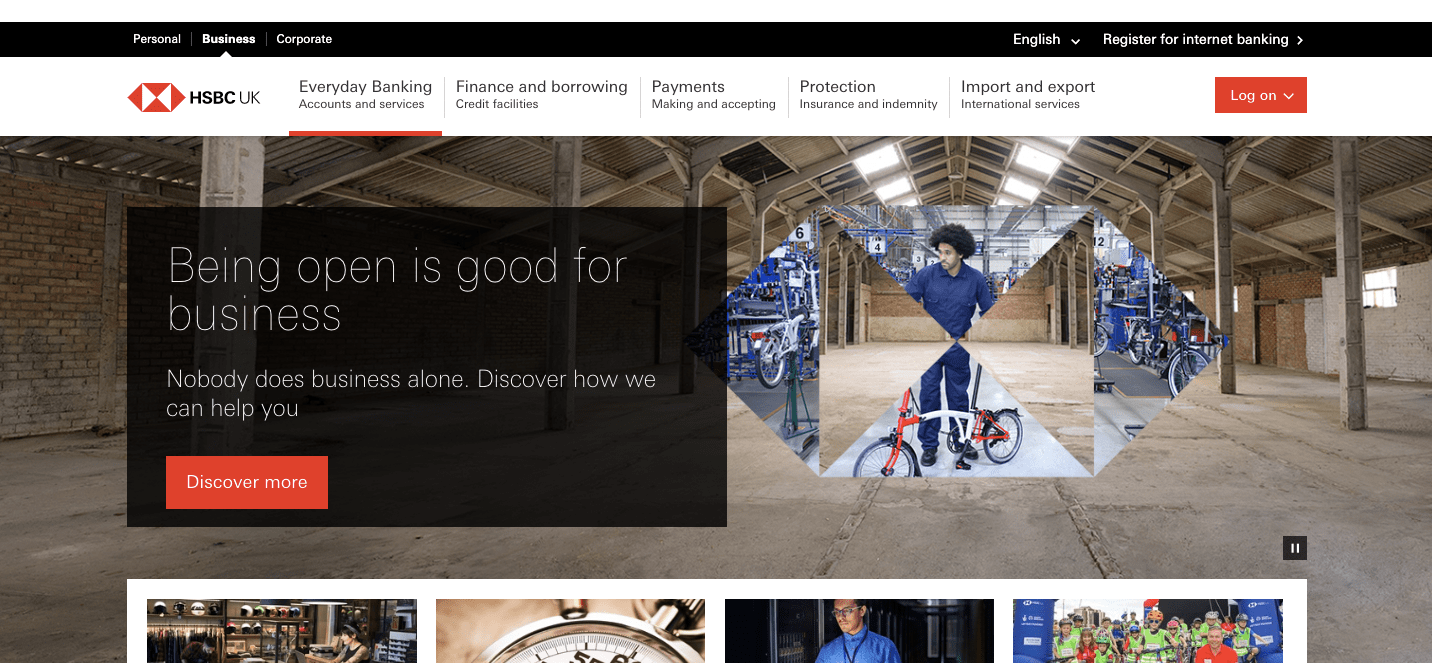
Task: Expand the Log on menu
Action: coord(1261,95)
